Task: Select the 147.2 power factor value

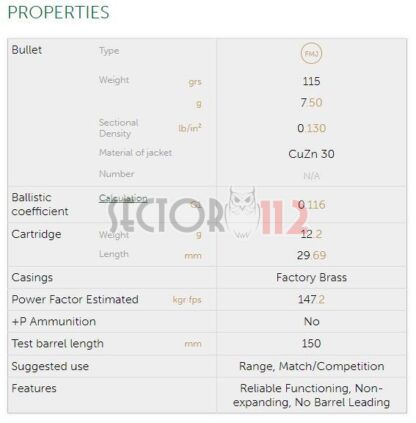Action: click(x=311, y=300)
